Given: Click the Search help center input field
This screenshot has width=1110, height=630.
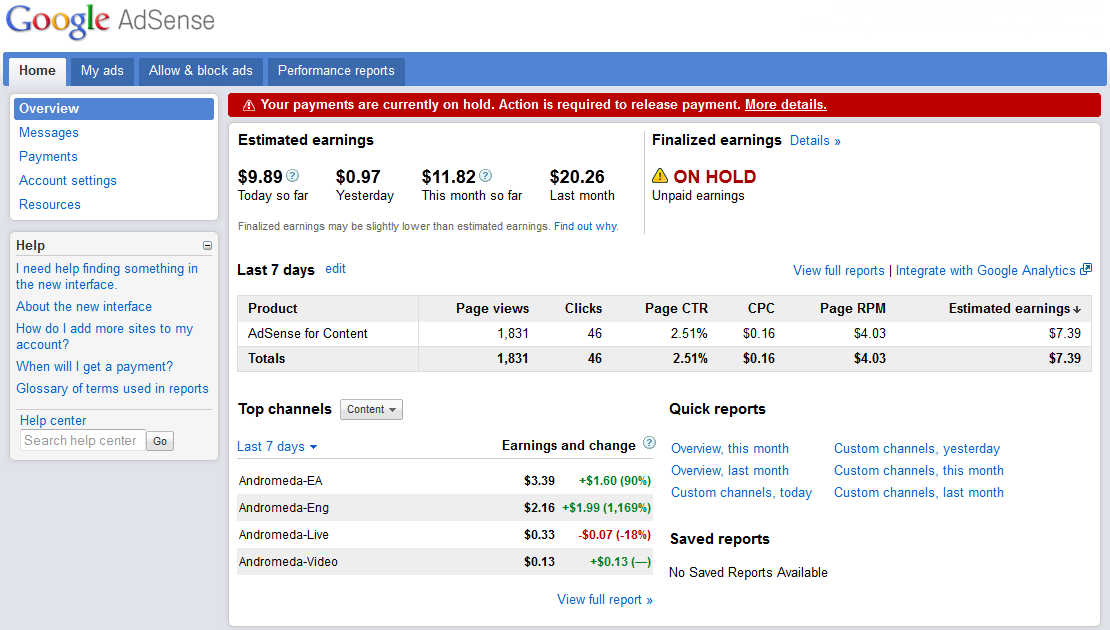Looking at the screenshot, I should (x=83, y=440).
